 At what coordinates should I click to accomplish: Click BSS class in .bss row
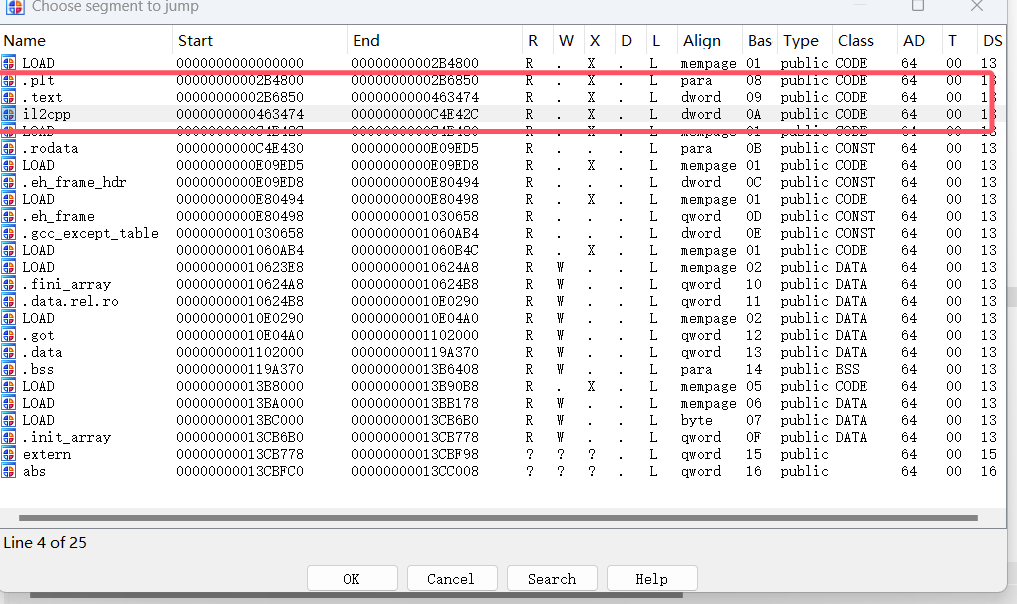point(847,369)
